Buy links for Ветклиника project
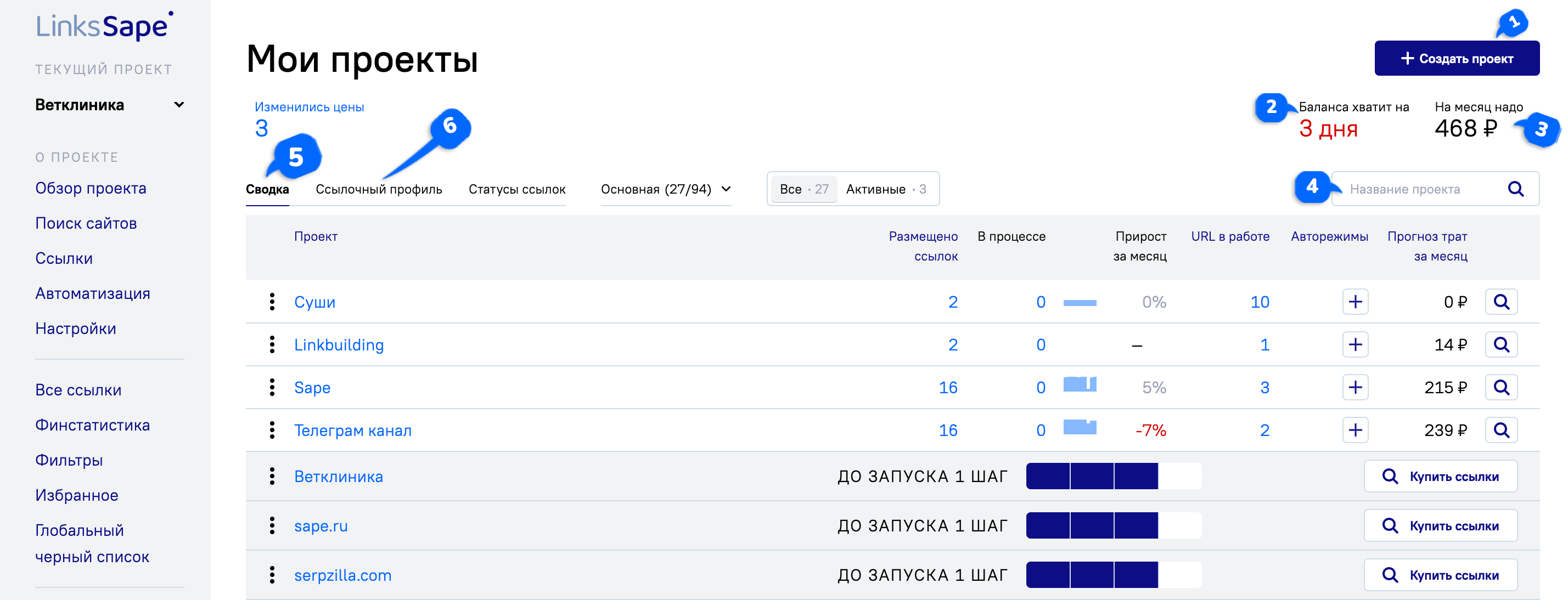 tap(1440, 477)
